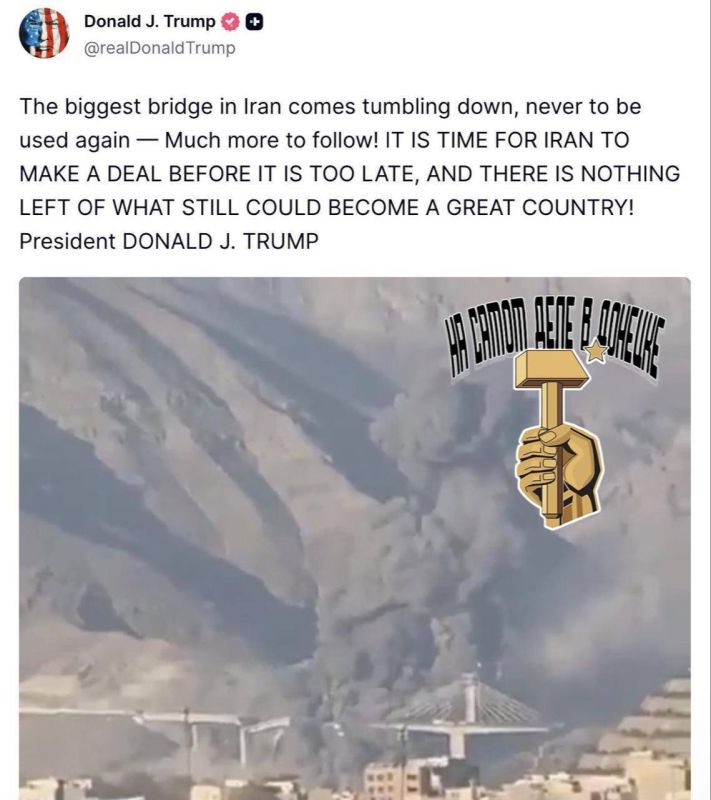Open the embedded smoke plume image

point(355,538)
